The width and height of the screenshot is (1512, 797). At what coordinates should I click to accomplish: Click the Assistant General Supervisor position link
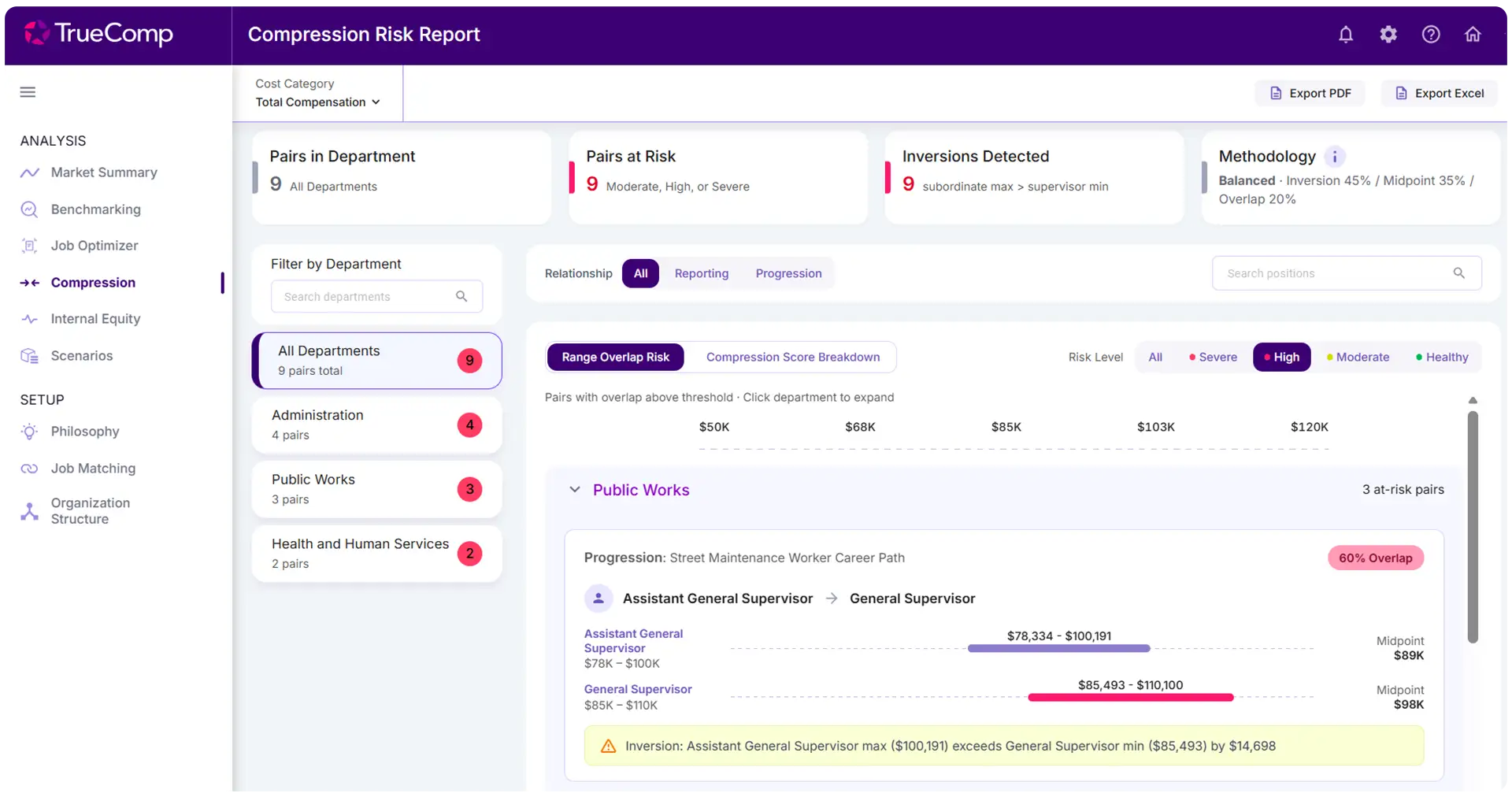point(633,641)
